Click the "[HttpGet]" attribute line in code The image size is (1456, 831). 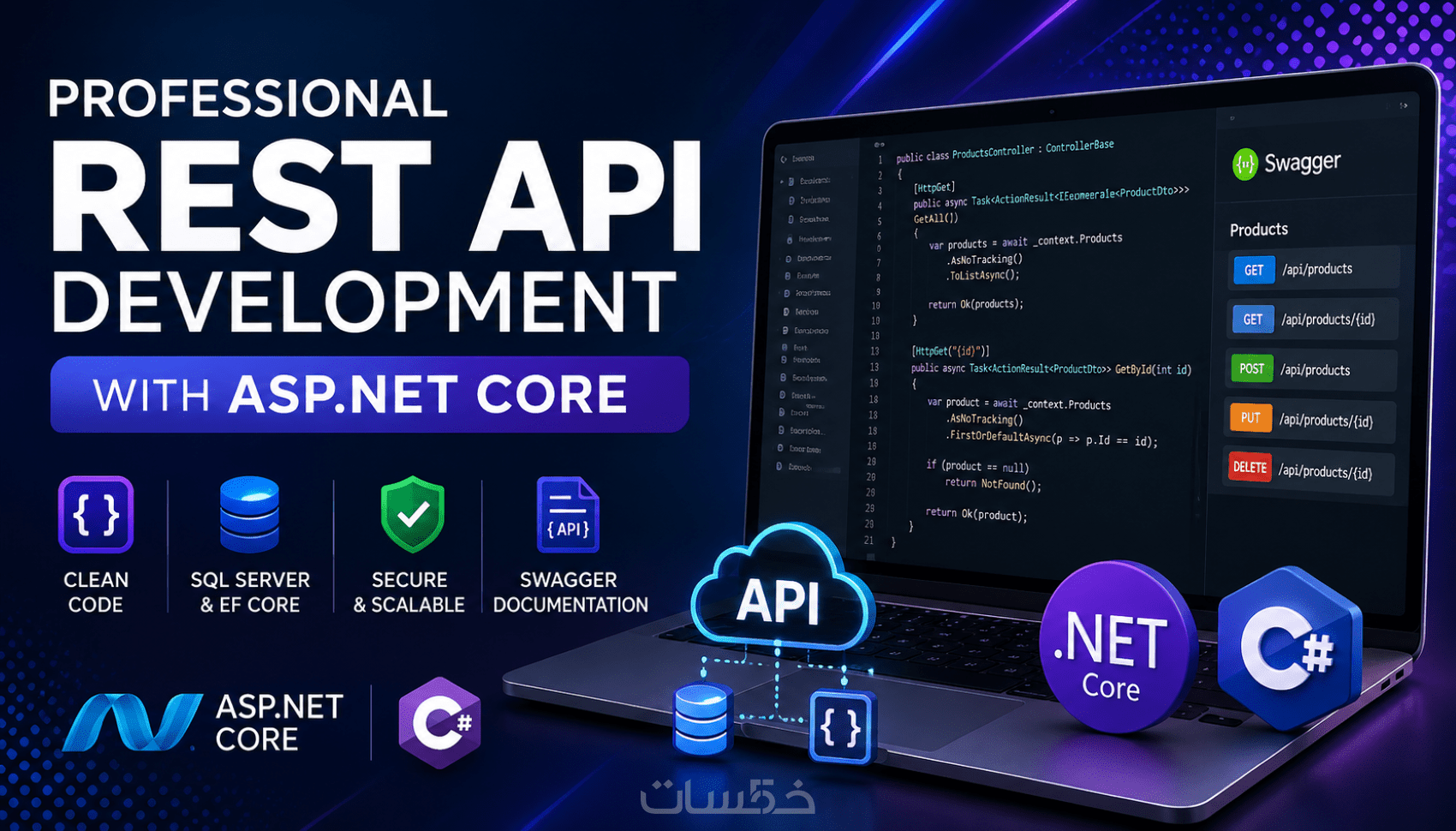934,187
